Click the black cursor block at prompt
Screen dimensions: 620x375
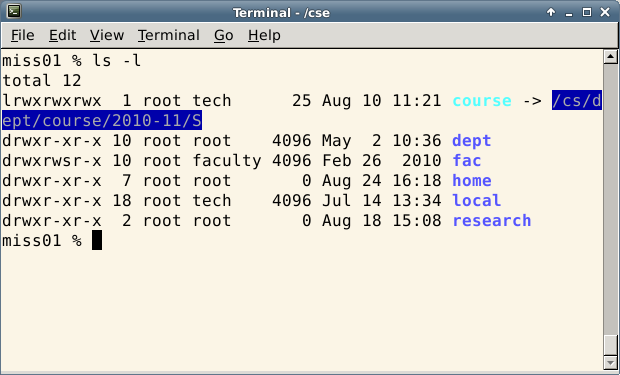97,241
